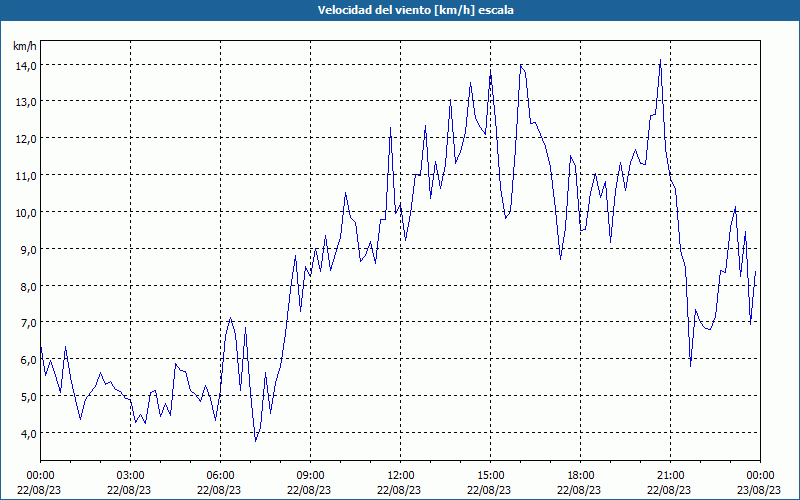Click the 23/08/23 date label
Viewport: 800px width, 500px height.
759,490
